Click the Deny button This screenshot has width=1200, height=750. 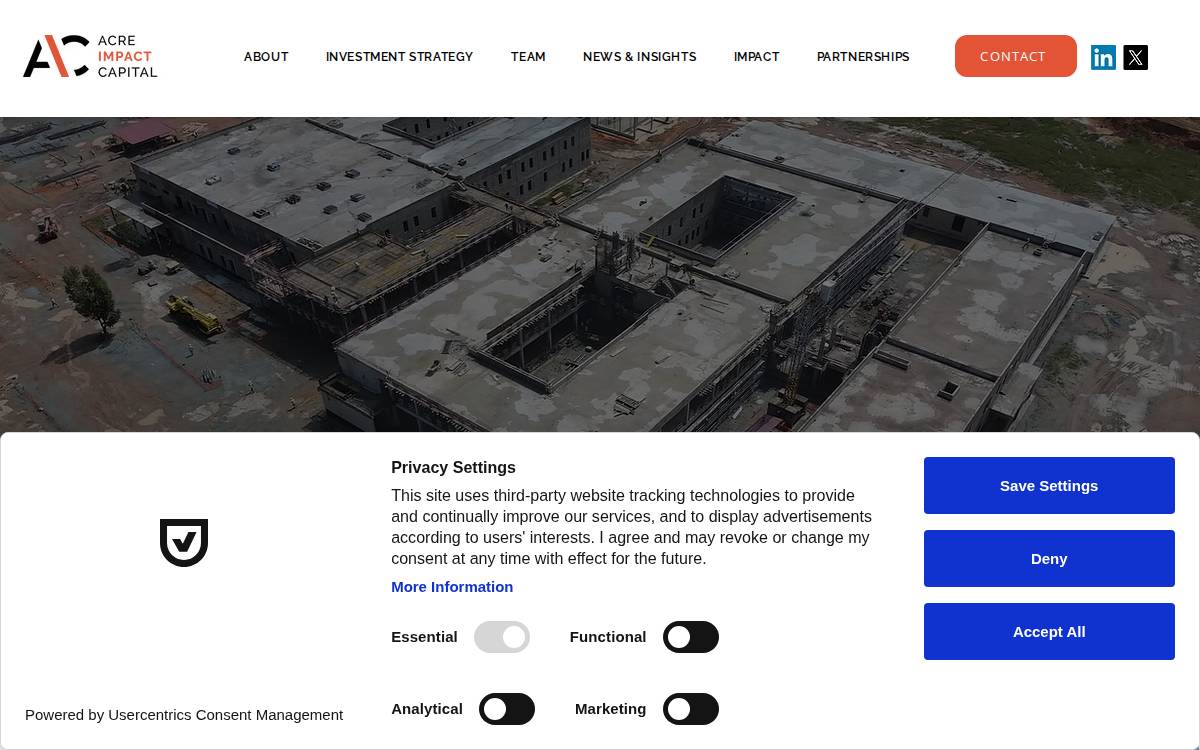tap(1049, 558)
